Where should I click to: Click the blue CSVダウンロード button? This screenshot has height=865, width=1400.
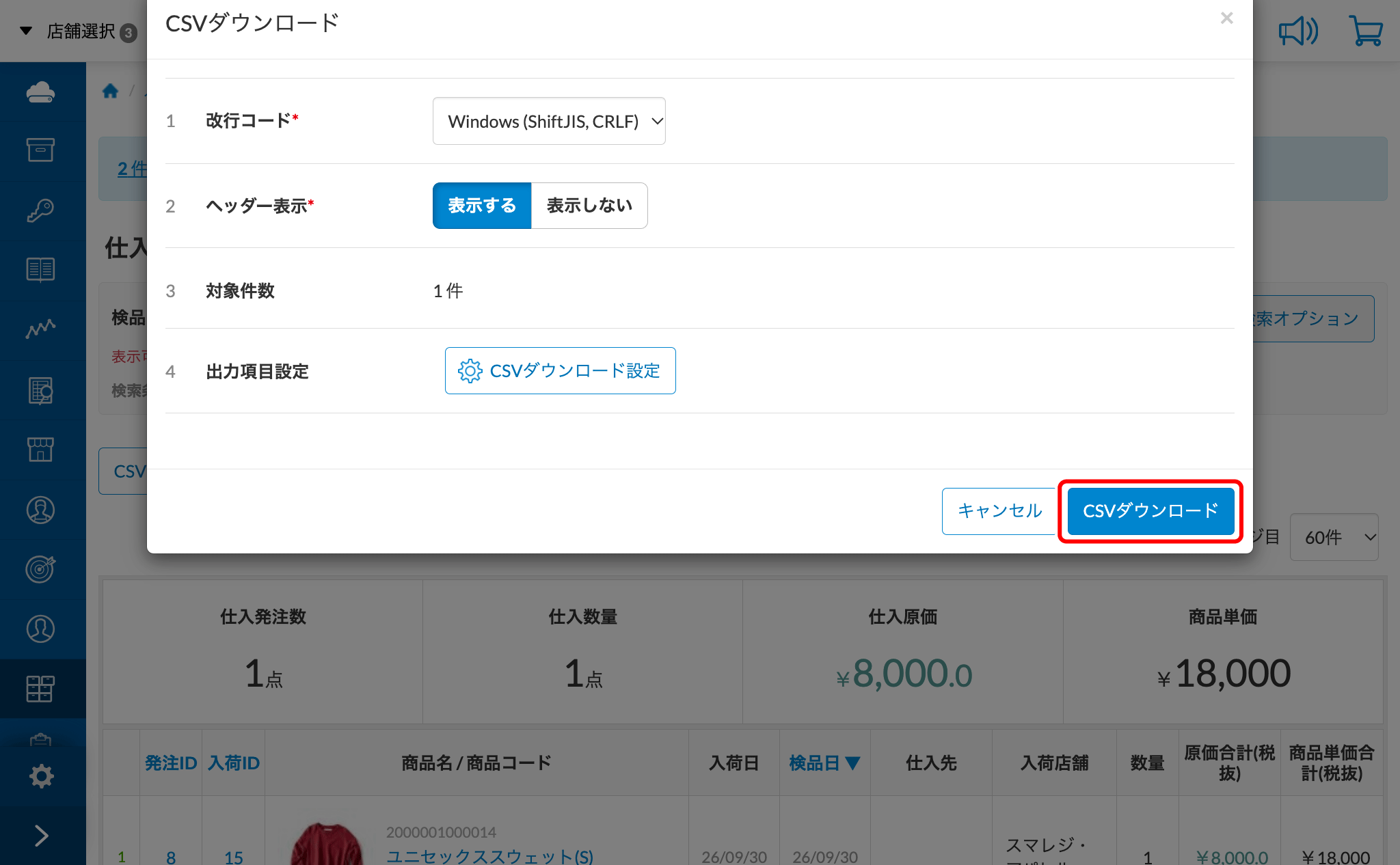coord(1150,511)
